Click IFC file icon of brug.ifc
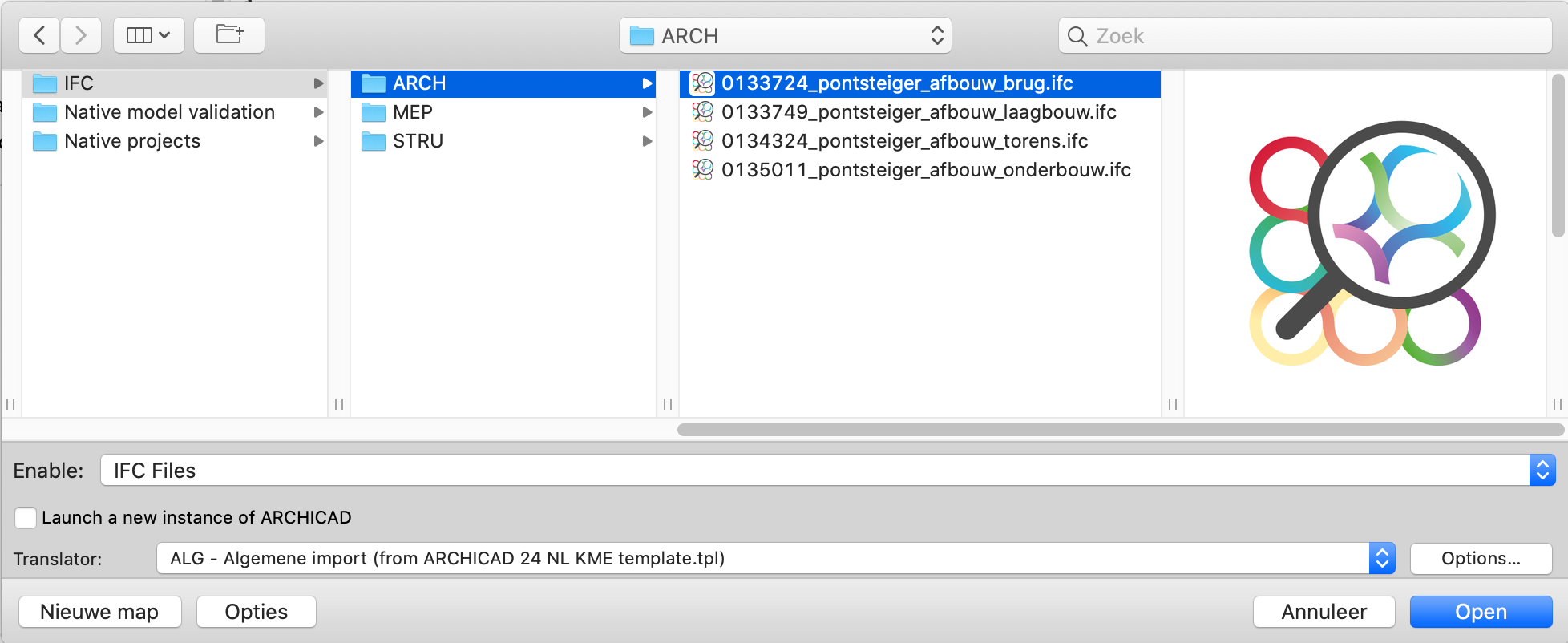Screen dimensions: 1568x643 702,83
